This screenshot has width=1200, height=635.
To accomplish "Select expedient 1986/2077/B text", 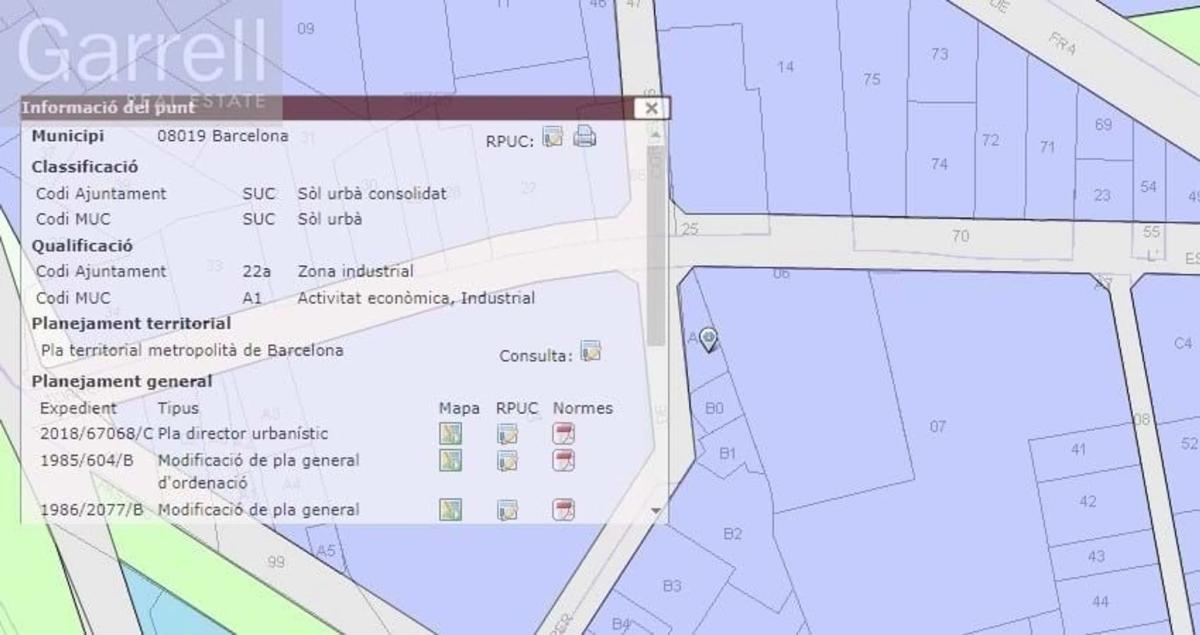I will coord(92,510).
